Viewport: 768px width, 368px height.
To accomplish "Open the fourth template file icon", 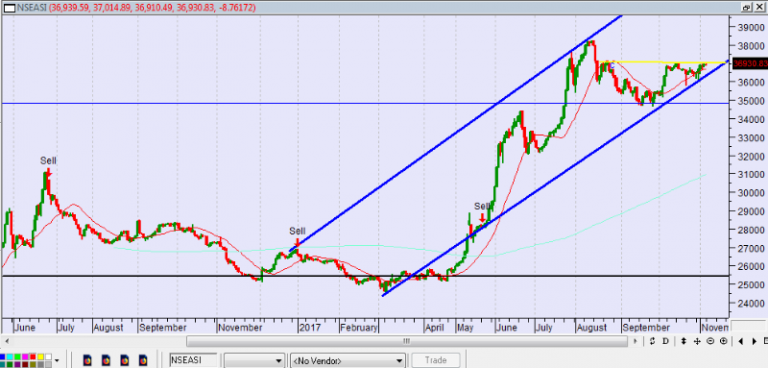I will point(143,360).
